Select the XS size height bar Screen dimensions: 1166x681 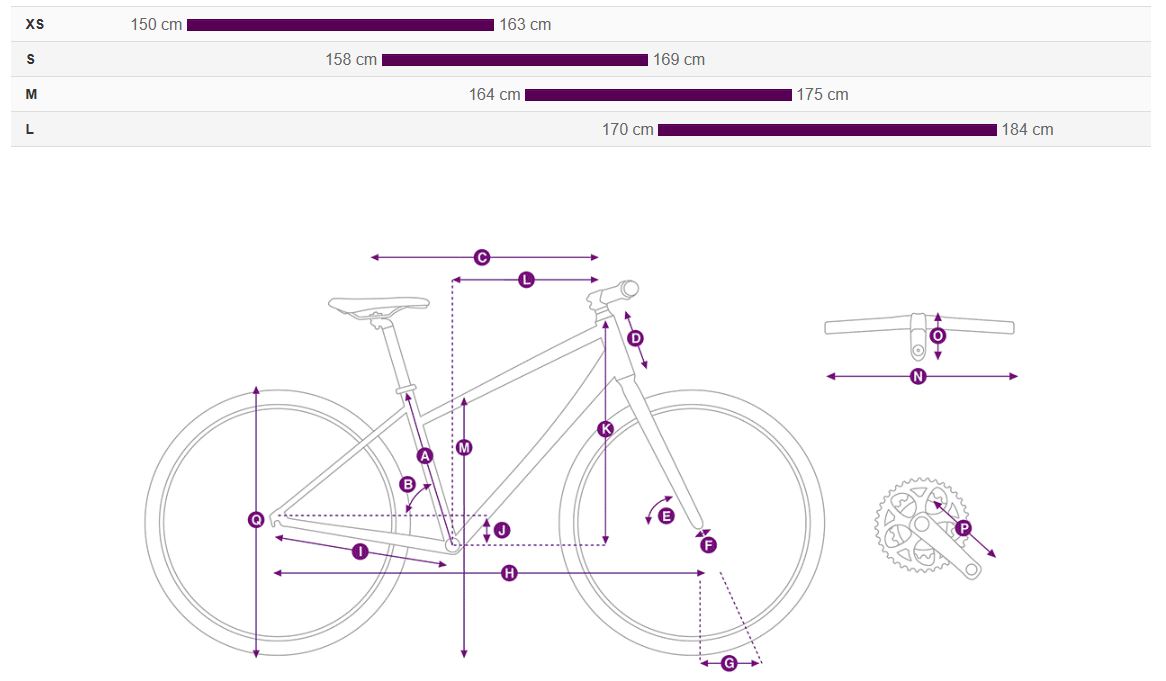pyautogui.click(x=341, y=25)
